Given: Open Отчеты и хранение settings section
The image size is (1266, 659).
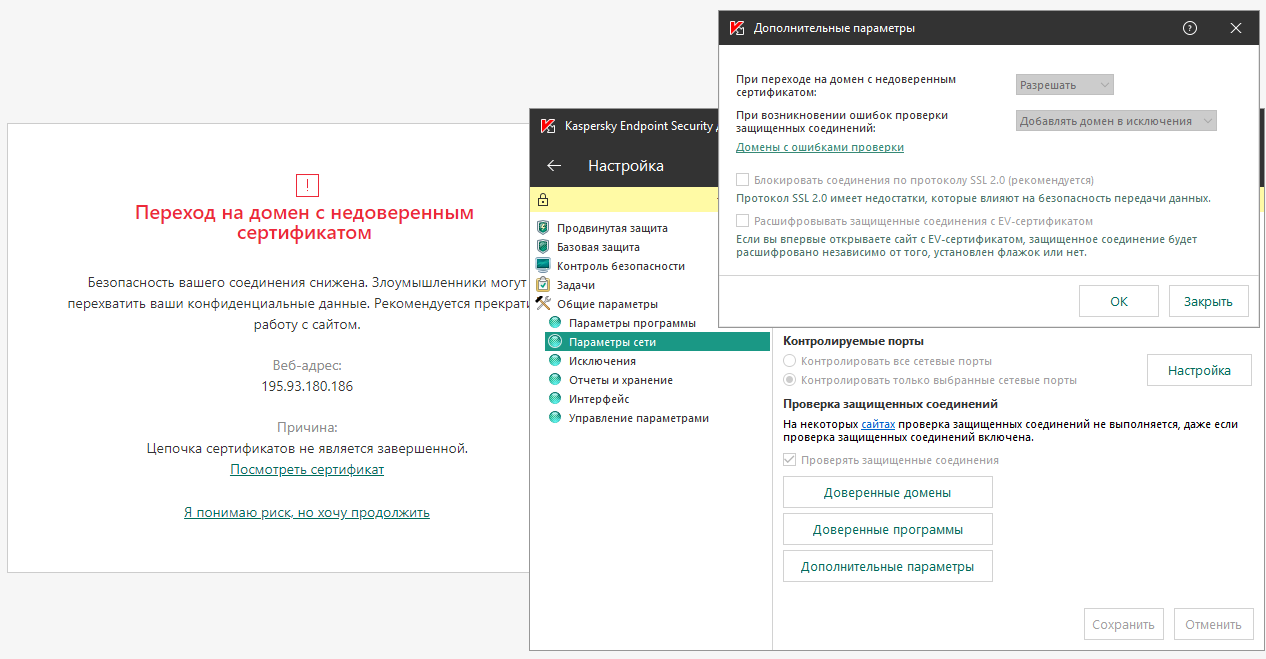Looking at the screenshot, I should pos(620,380).
